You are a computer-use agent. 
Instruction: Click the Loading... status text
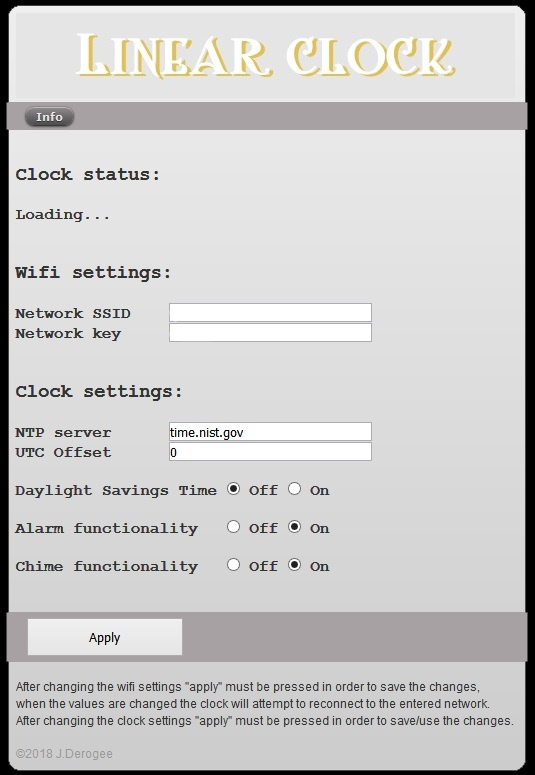[63, 215]
